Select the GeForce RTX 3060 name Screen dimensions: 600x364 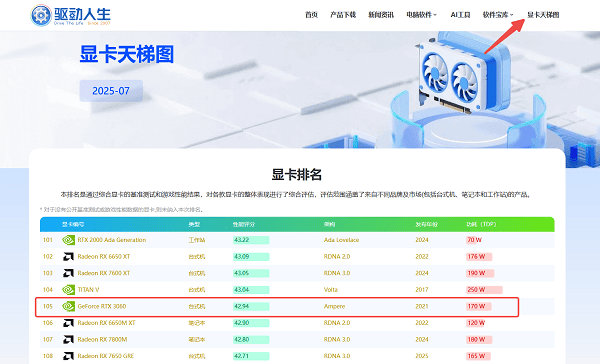click(x=102, y=306)
